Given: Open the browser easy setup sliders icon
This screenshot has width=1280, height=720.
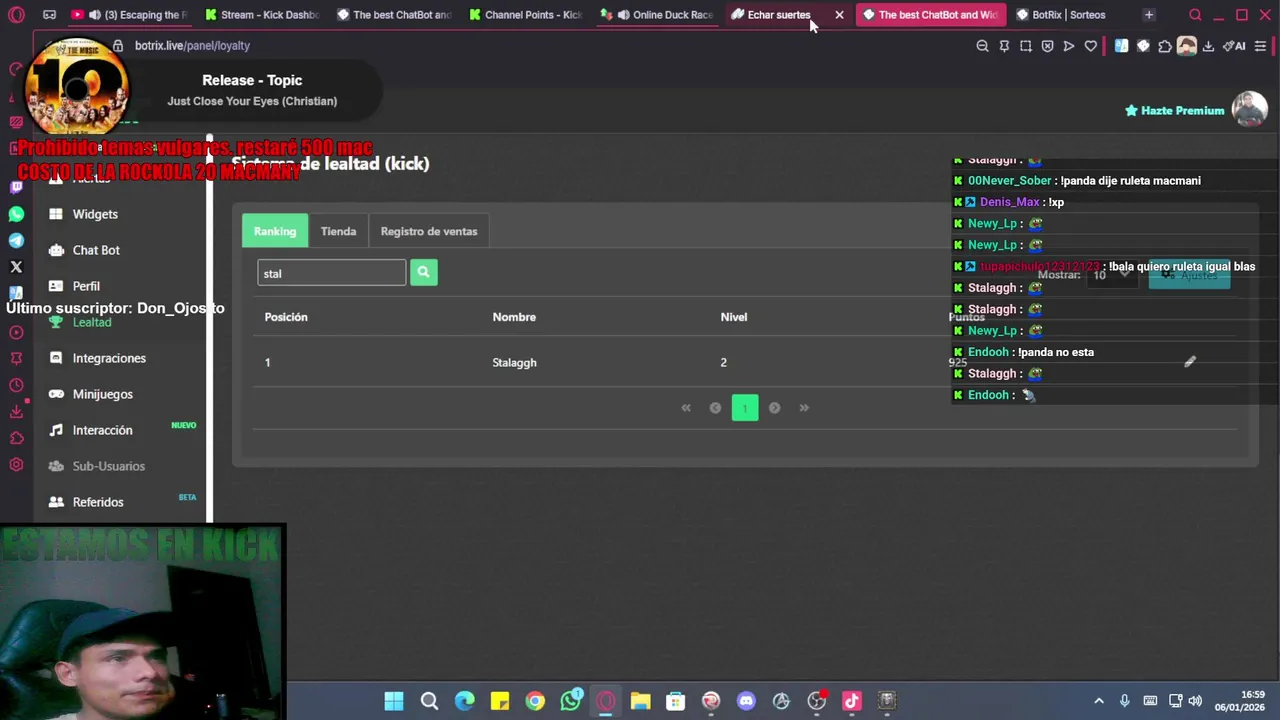Looking at the screenshot, I should (x=1260, y=46).
